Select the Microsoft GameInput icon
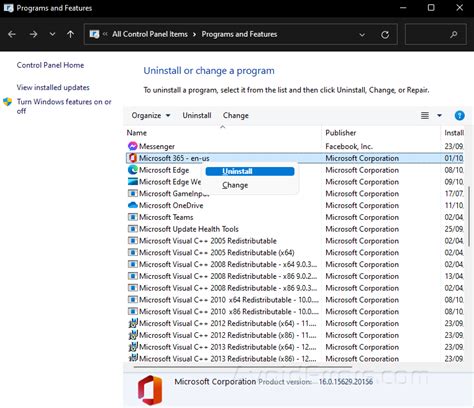The image size is (474, 408). [133, 193]
